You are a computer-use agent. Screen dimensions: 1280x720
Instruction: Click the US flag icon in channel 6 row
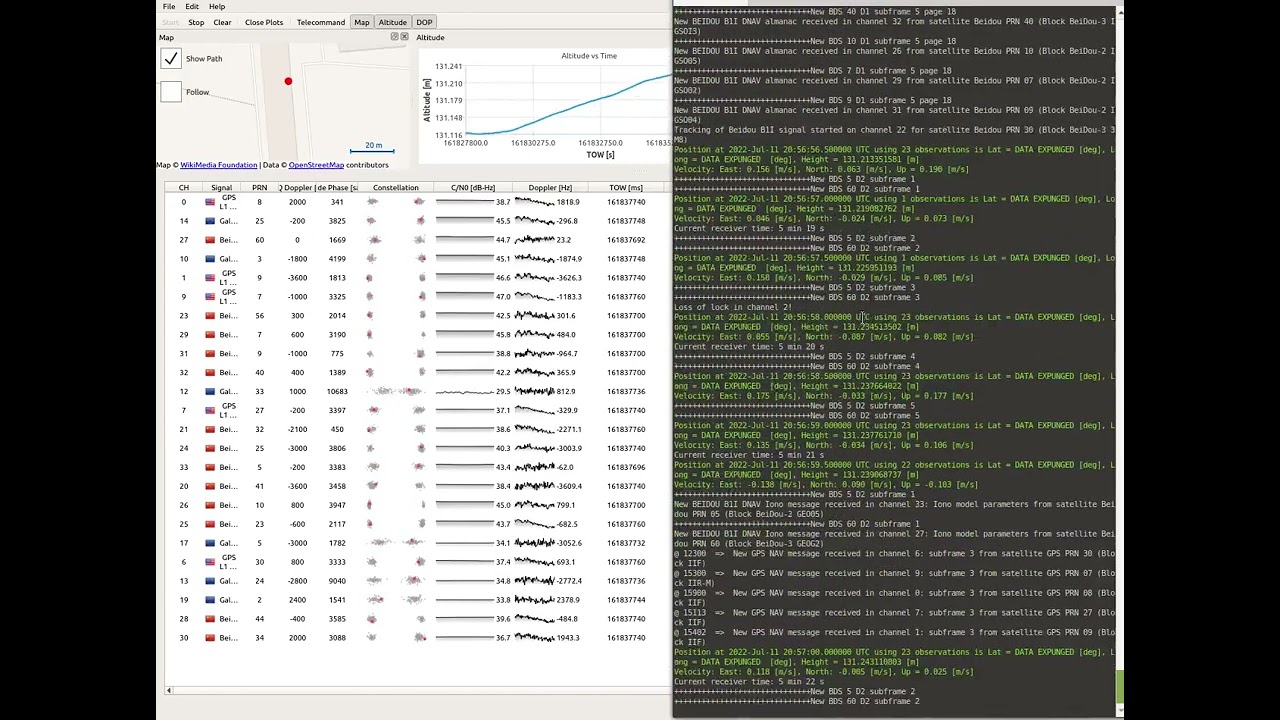click(x=210, y=562)
